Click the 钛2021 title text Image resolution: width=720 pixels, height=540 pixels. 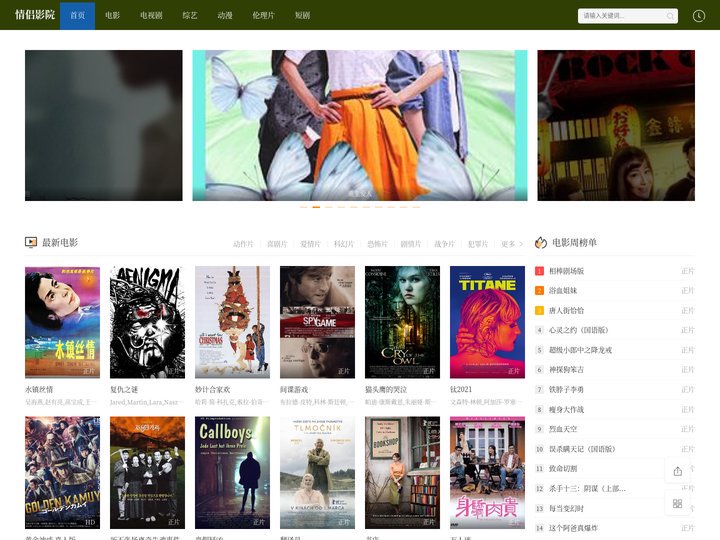coord(461,389)
